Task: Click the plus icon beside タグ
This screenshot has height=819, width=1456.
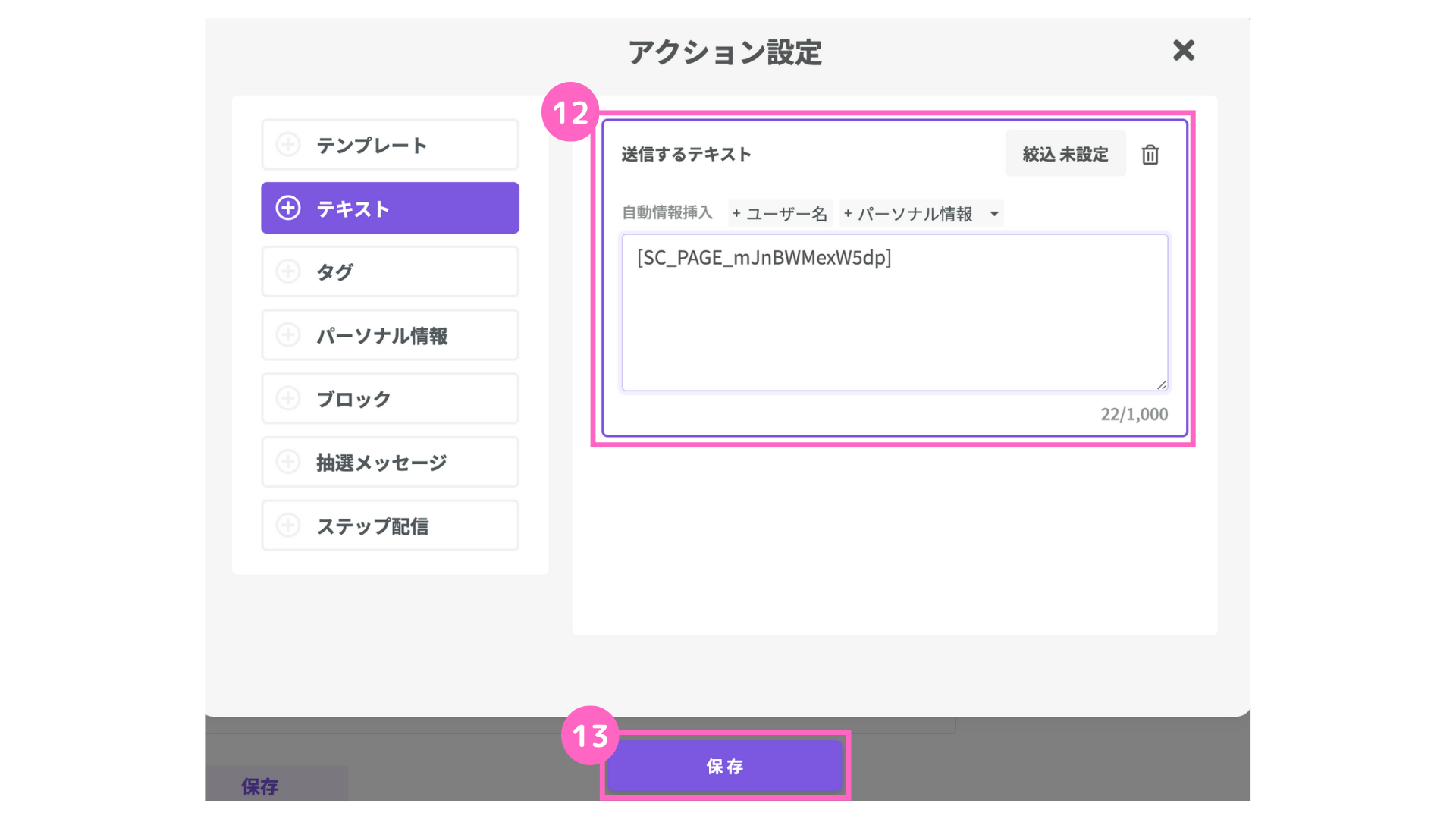Action: (x=288, y=271)
